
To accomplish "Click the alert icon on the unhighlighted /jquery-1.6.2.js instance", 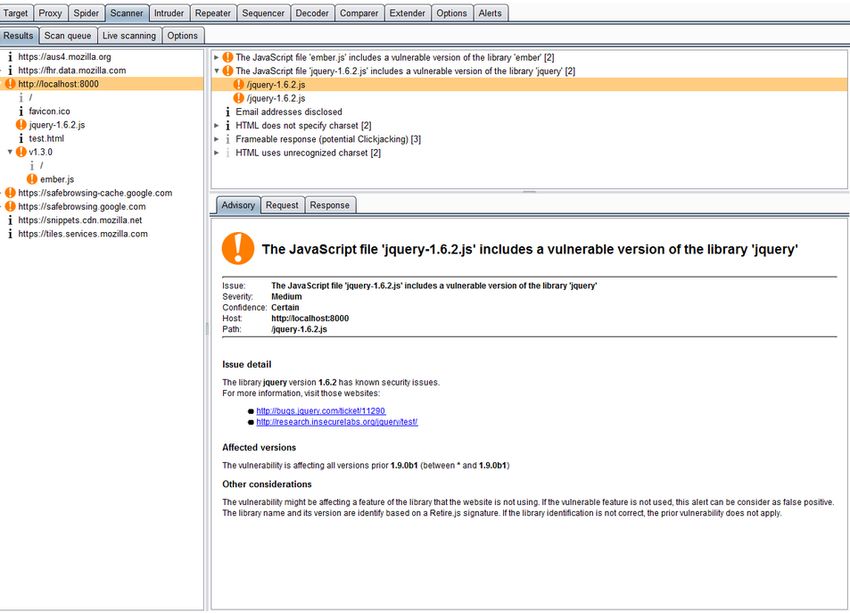I will (x=239, y=98).
